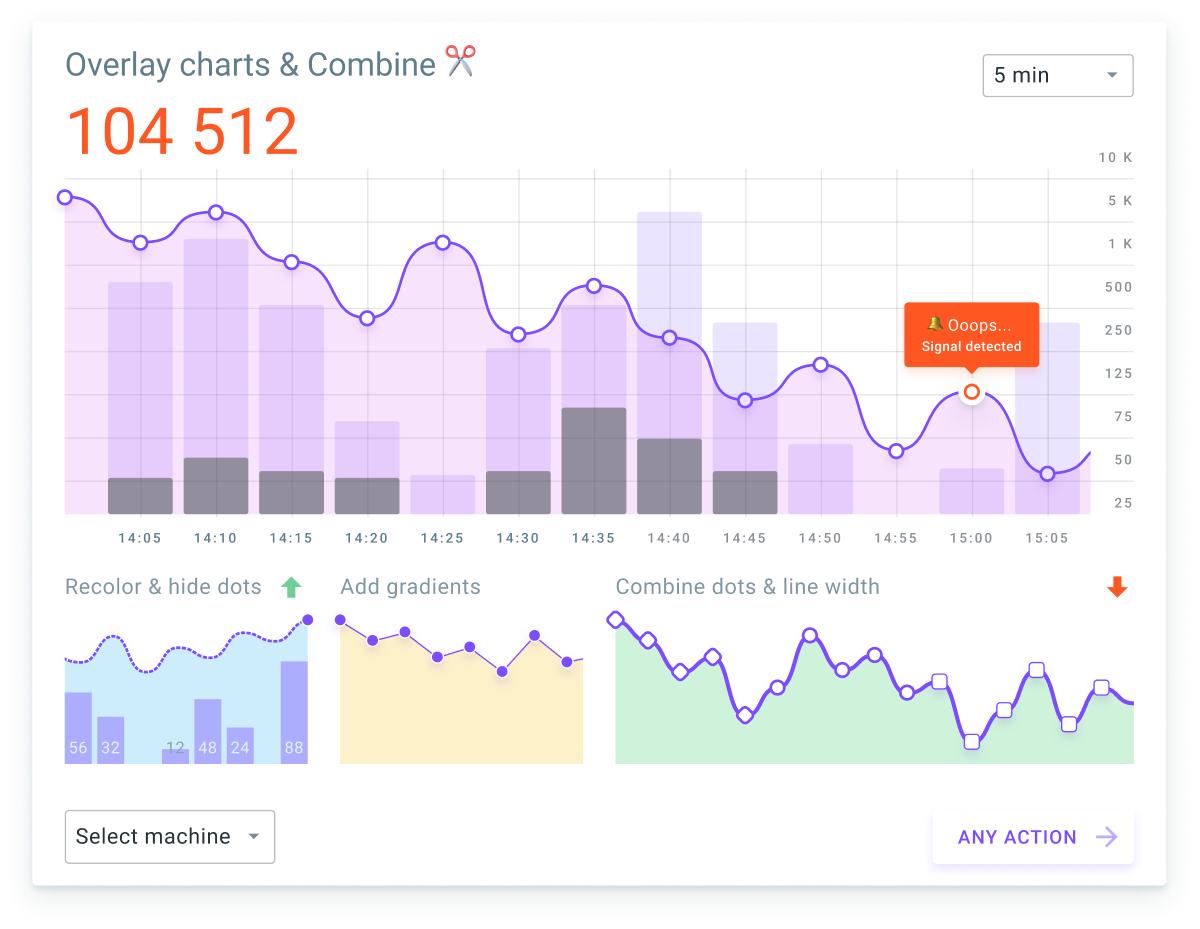
Task: Expand the caret arrow of the 5 min selector
Action: click(x=1114, y=75)
